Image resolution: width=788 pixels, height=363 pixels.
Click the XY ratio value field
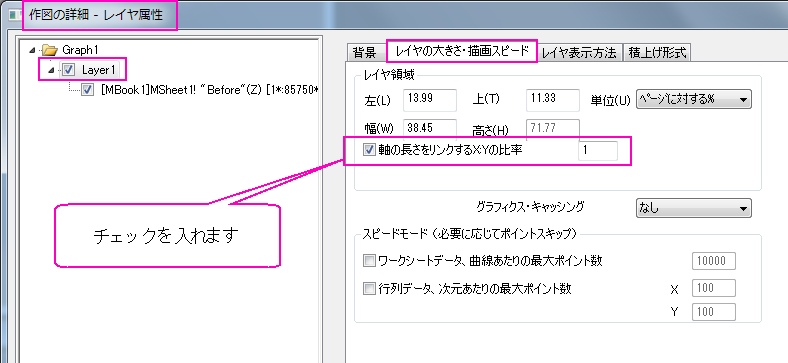pos(598,151)
